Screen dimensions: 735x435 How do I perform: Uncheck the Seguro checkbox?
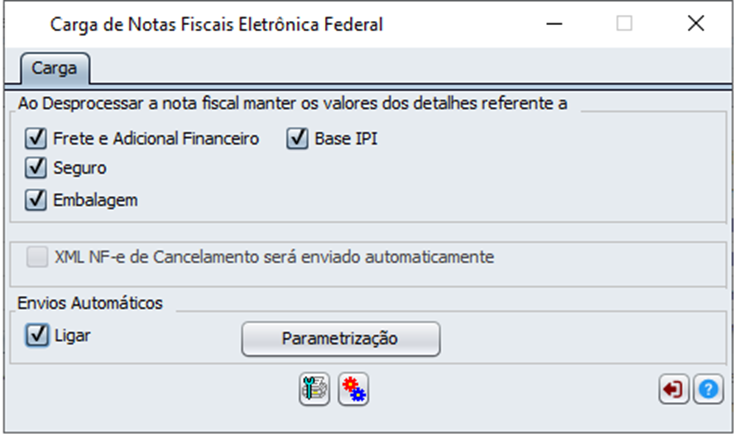coord(36,168)
